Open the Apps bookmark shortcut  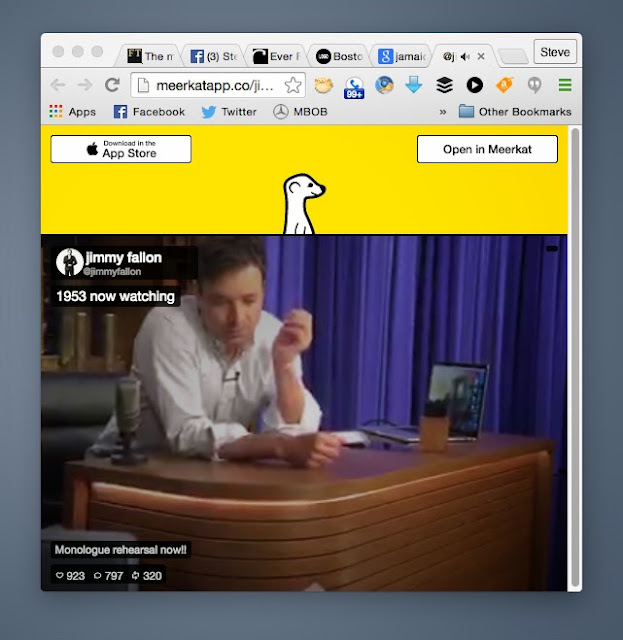[73, 111]
